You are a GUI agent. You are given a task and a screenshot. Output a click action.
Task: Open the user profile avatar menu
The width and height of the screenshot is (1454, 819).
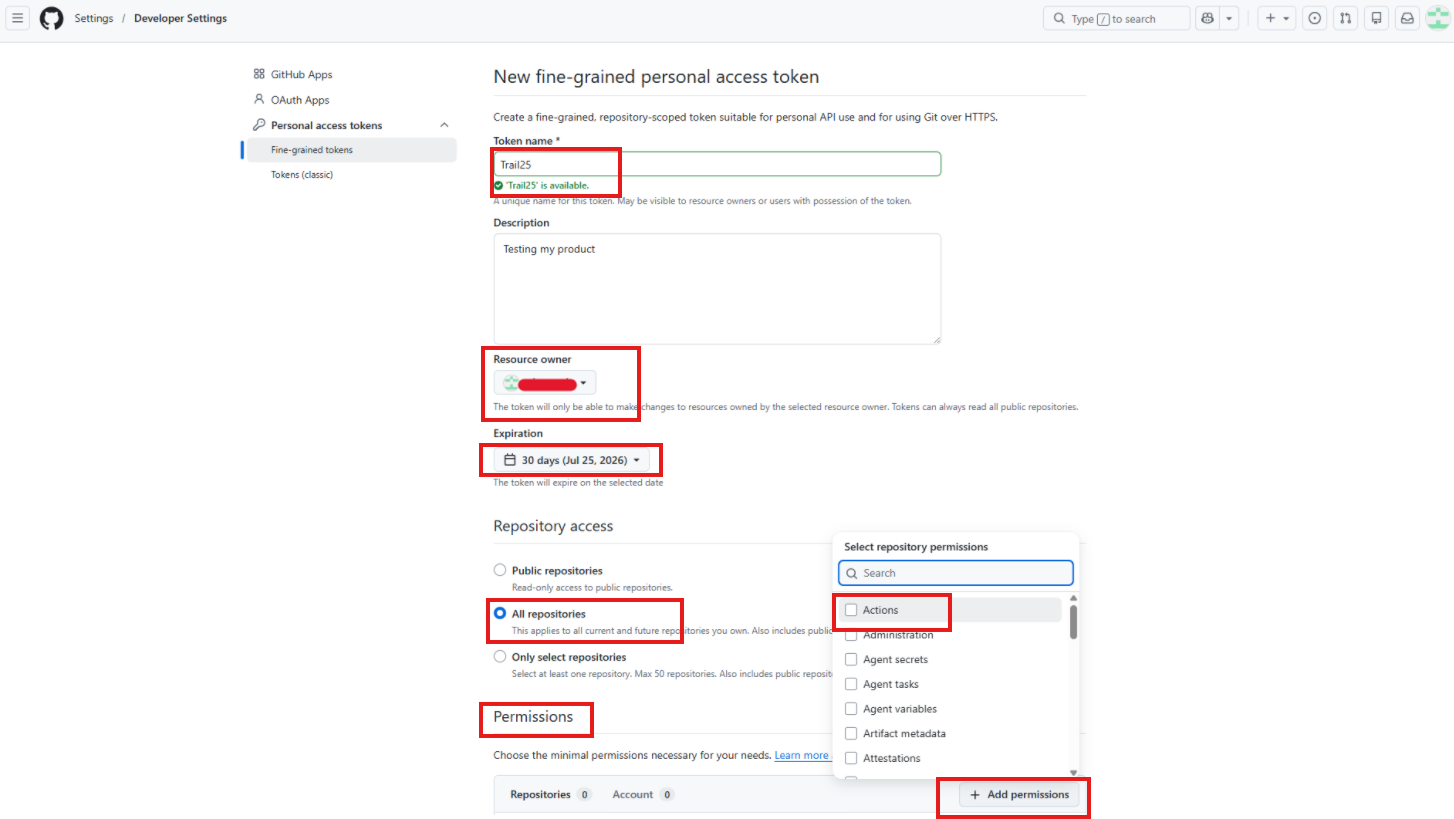(1438, 18)
